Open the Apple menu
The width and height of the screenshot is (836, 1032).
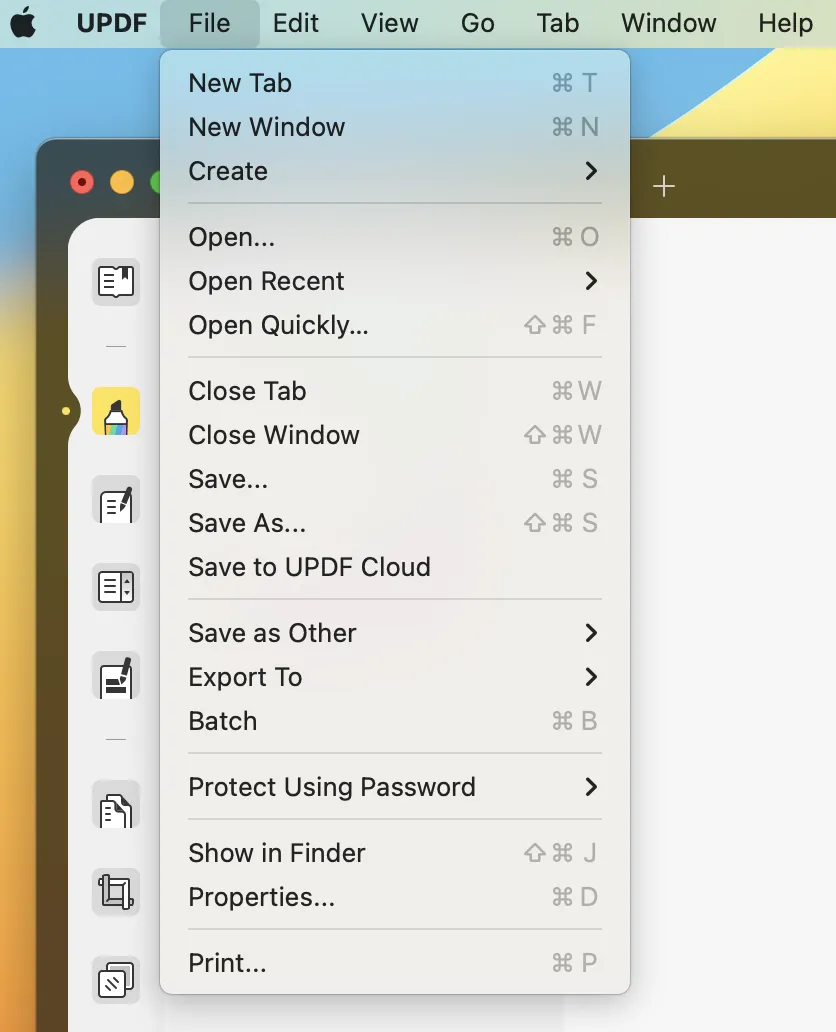[x=24, y=23]
